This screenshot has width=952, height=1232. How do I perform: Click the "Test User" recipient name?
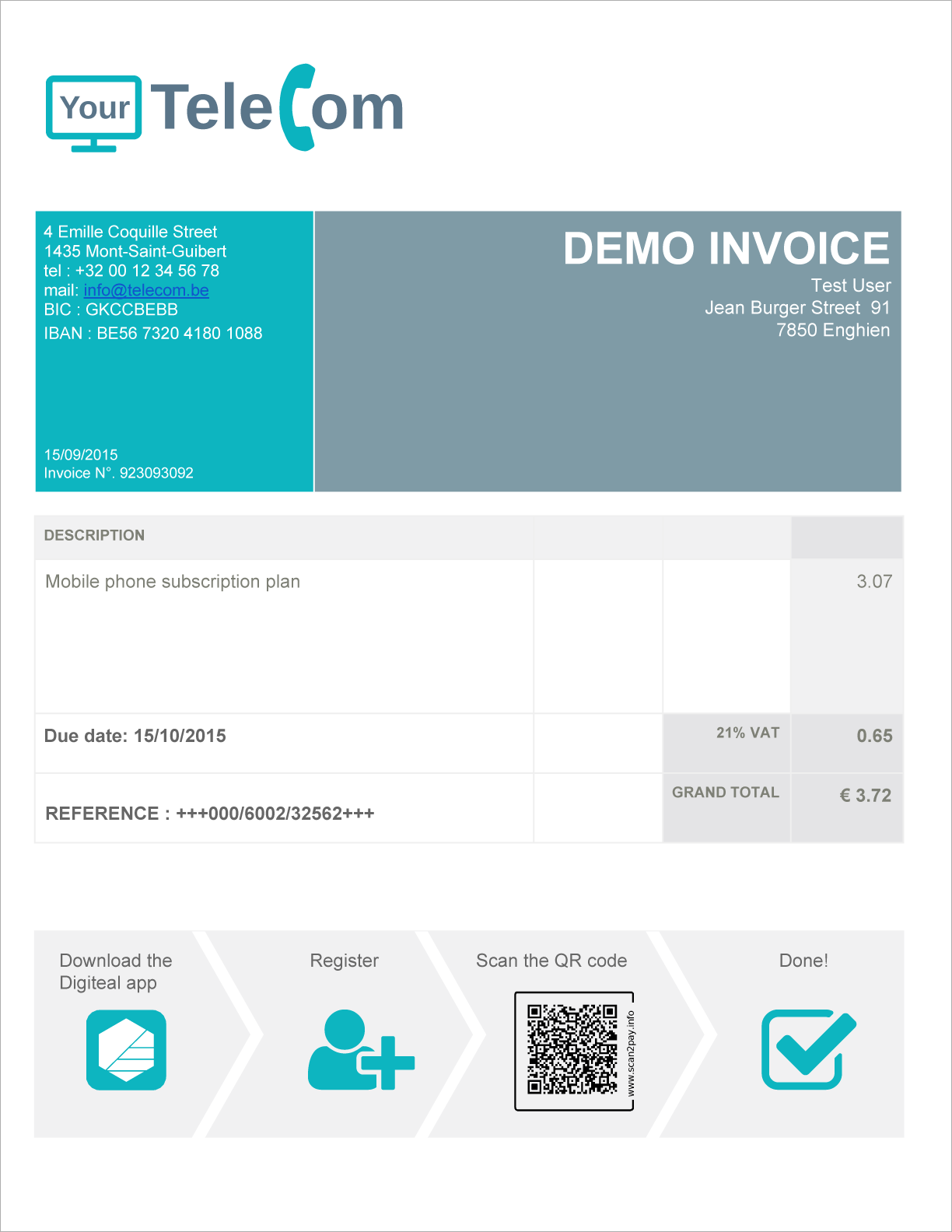(851, 285)
